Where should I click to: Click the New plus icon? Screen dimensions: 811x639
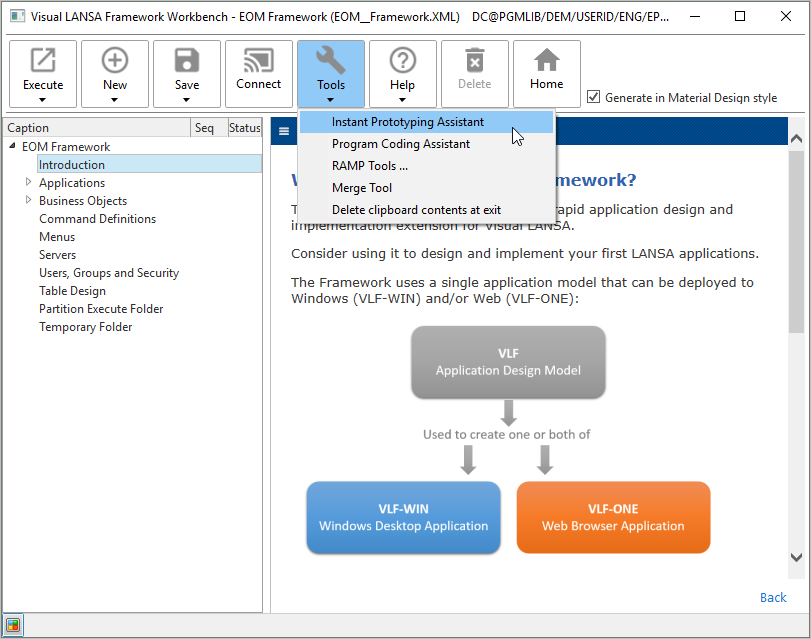[115, 60]
